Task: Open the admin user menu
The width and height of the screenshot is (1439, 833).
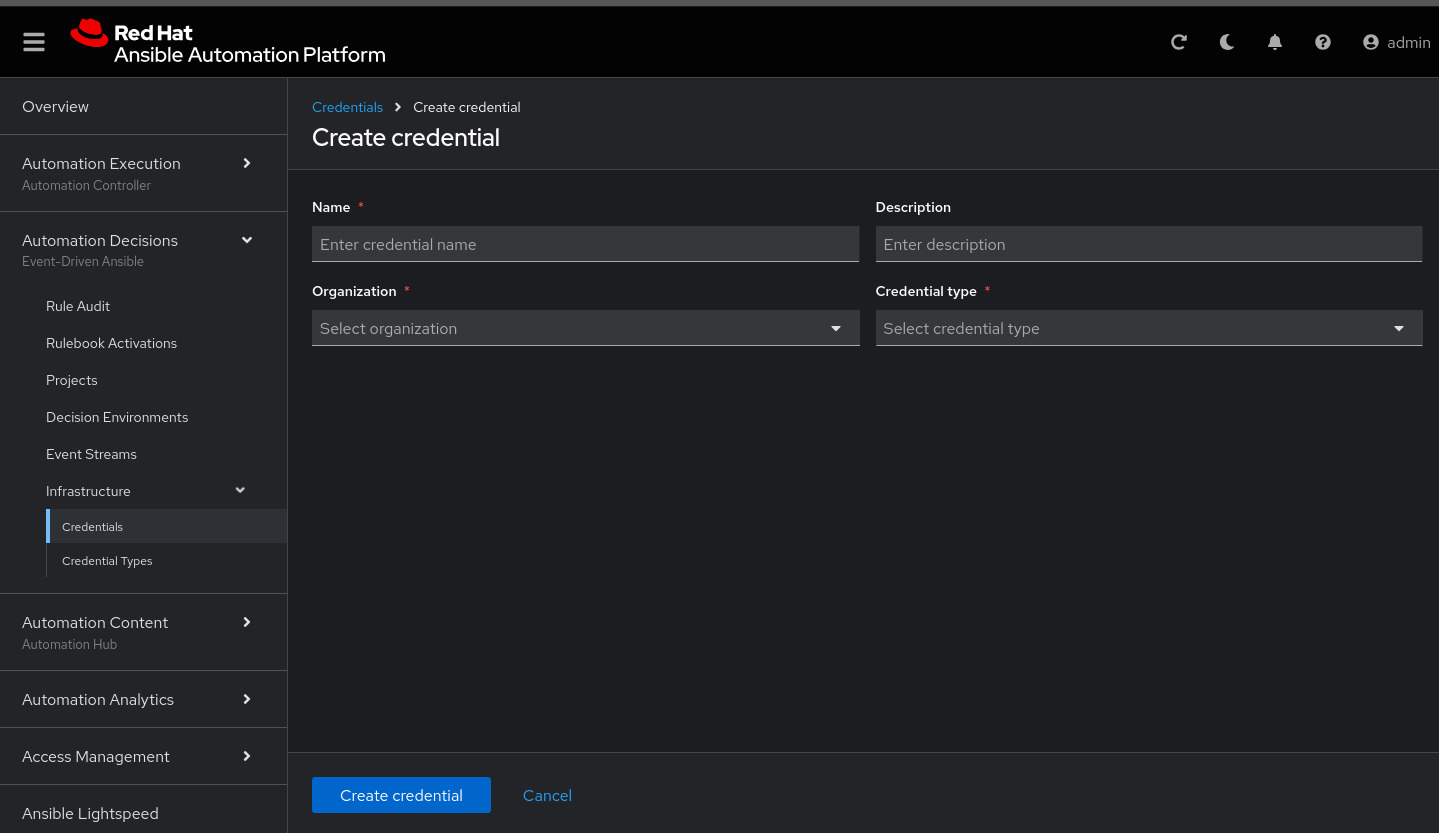Action: click(x=1397, y=42)
